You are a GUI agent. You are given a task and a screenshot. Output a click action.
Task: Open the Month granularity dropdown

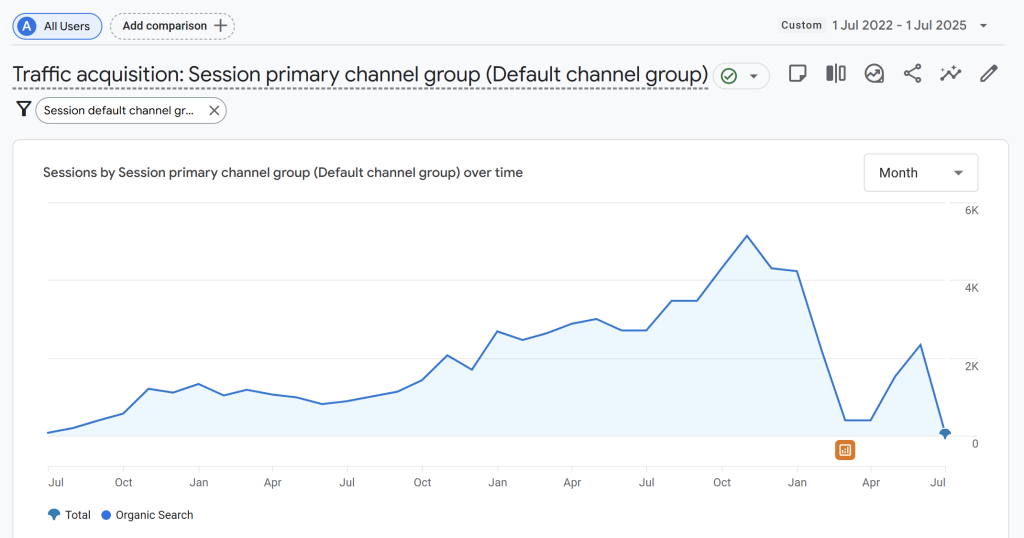920,173
